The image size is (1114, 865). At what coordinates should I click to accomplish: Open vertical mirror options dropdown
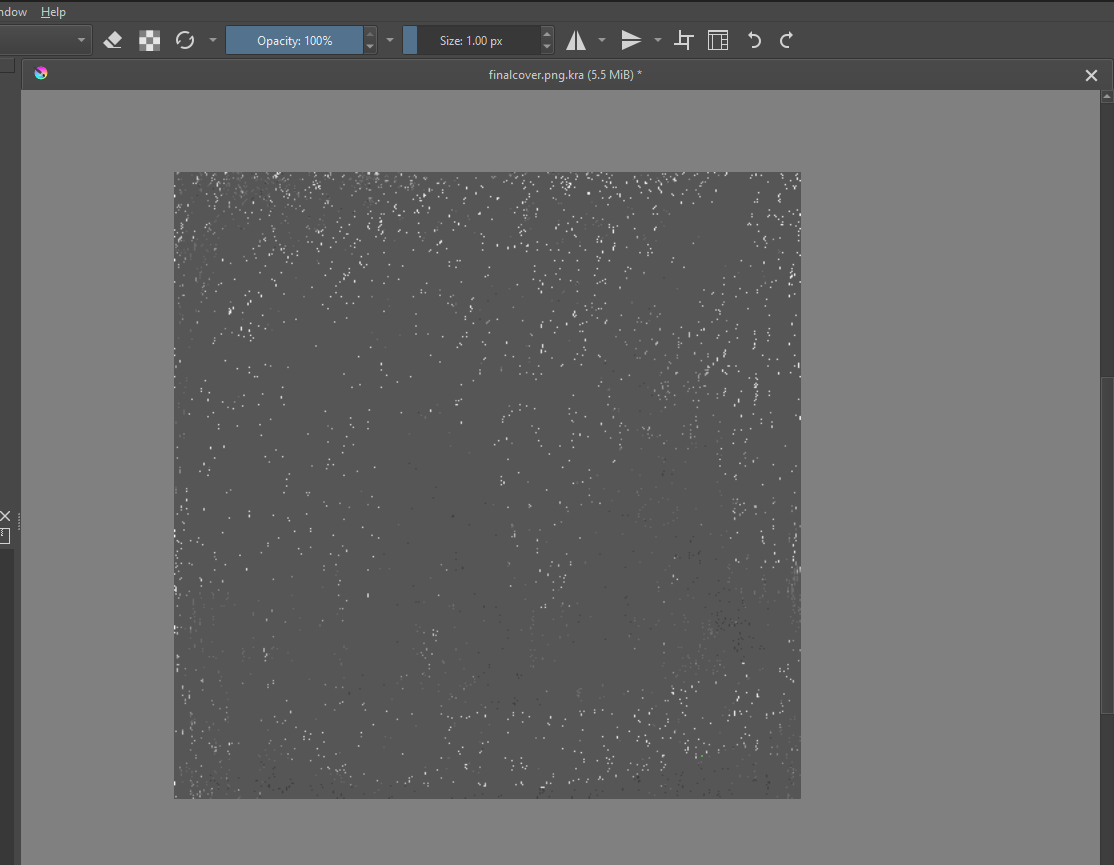click(x=657, y=40)
